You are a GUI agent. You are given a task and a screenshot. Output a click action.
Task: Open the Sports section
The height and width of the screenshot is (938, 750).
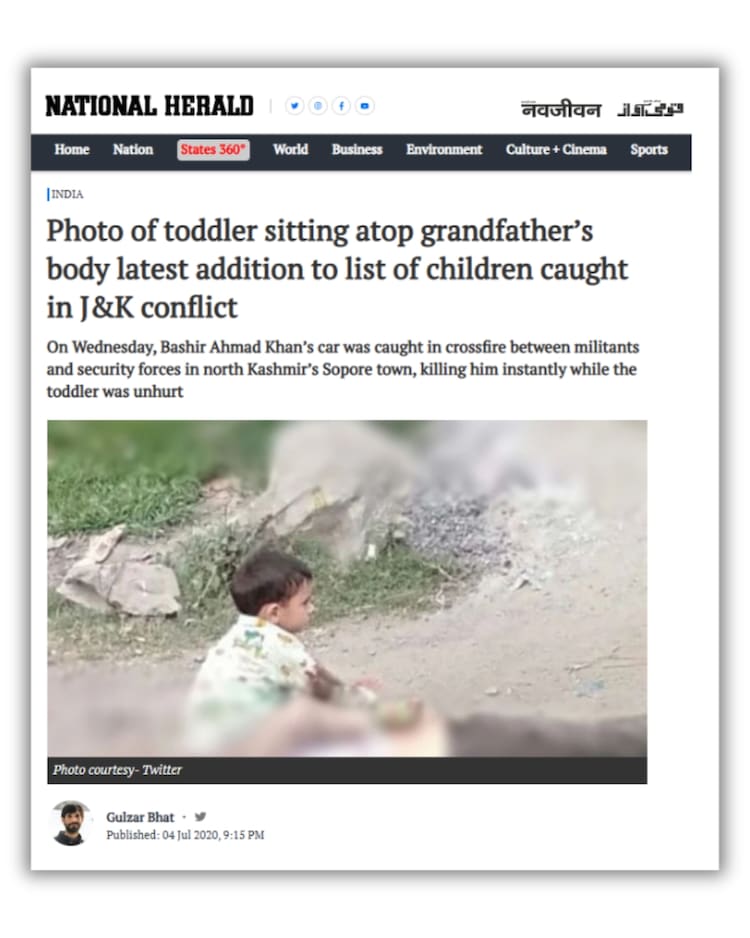649,150
